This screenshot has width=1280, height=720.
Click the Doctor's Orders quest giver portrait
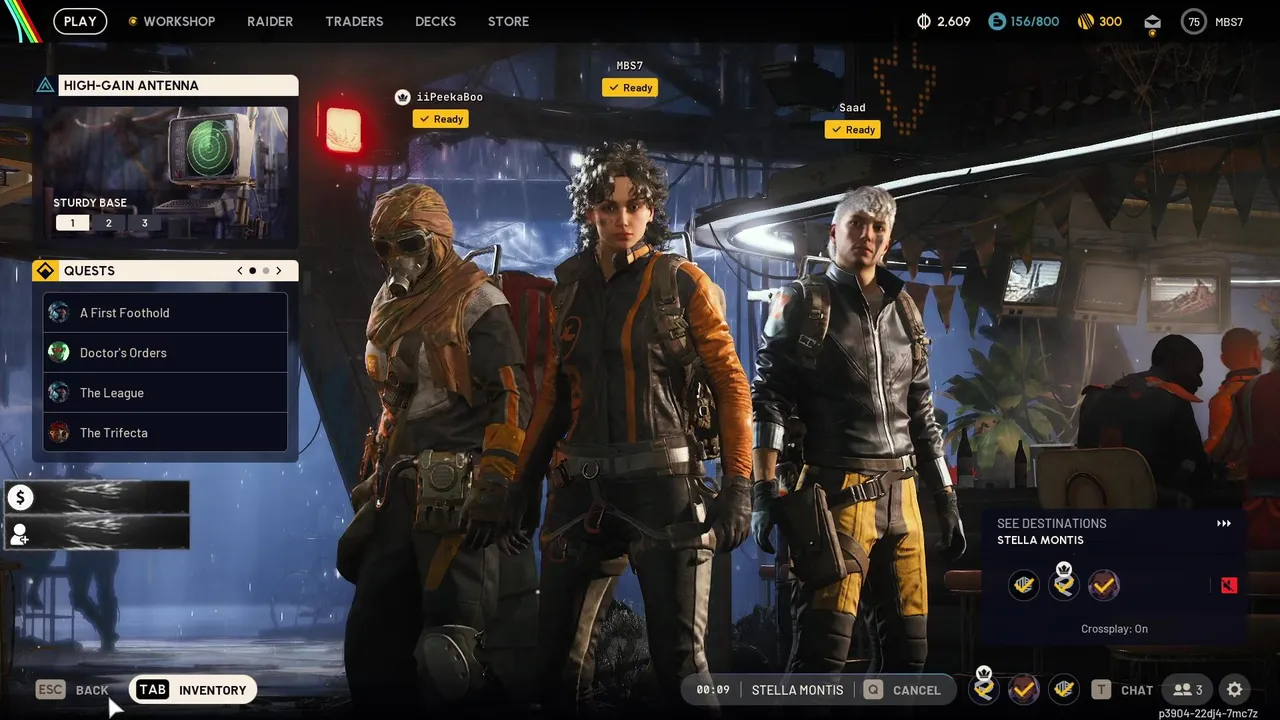(59, 352)
